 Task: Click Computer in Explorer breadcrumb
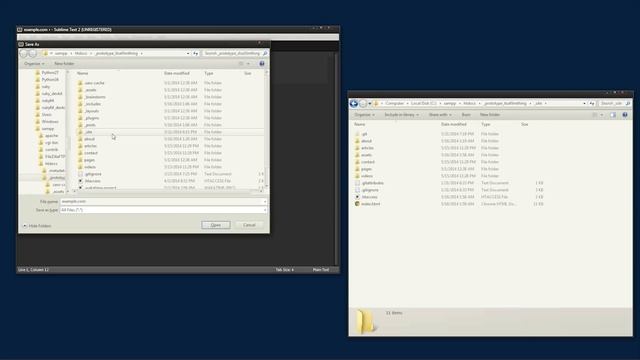tap(395, 104)
